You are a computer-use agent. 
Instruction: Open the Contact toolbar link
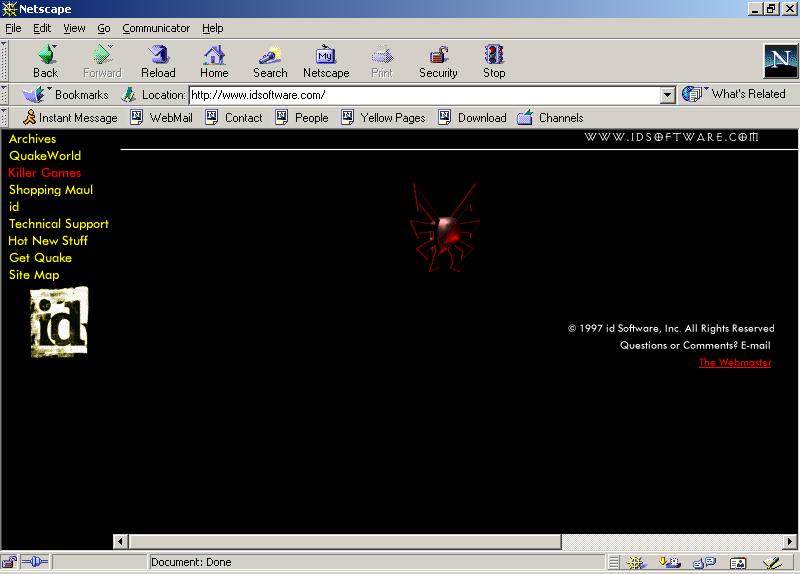point(234,118)
